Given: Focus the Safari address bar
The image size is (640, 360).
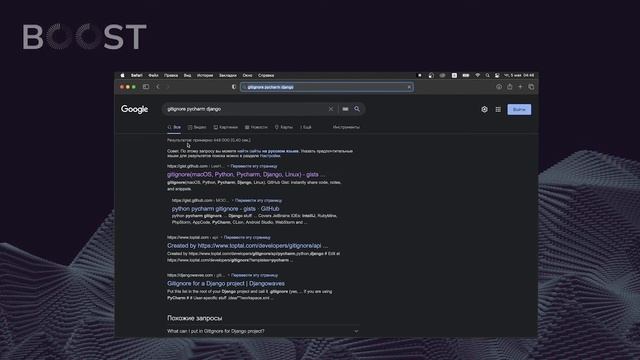Looking at the screenshot, I should [x=327, y=87].
